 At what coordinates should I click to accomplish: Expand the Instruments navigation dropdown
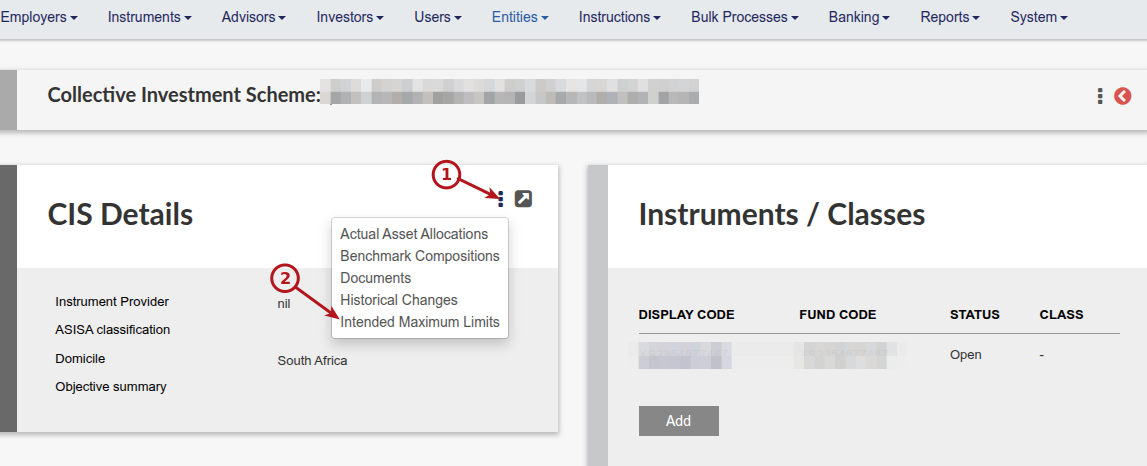click(x=149, y=17)
